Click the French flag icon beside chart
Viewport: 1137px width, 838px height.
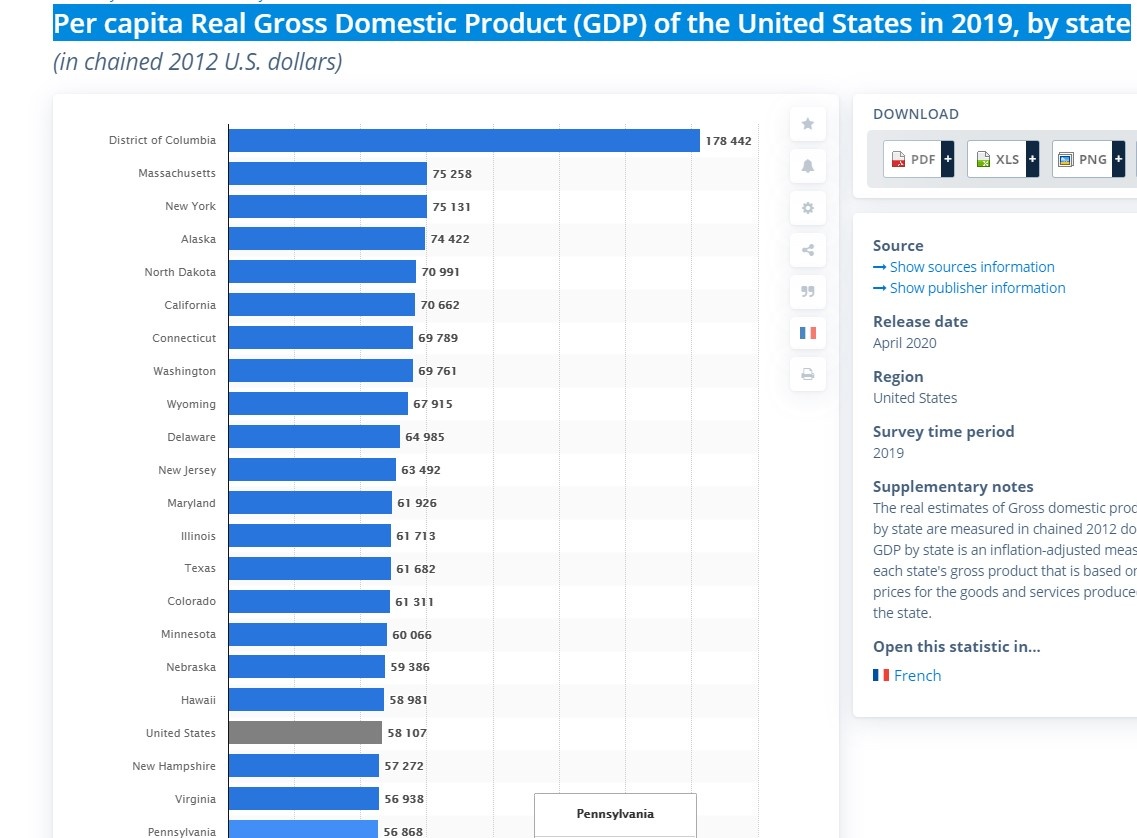807,333
